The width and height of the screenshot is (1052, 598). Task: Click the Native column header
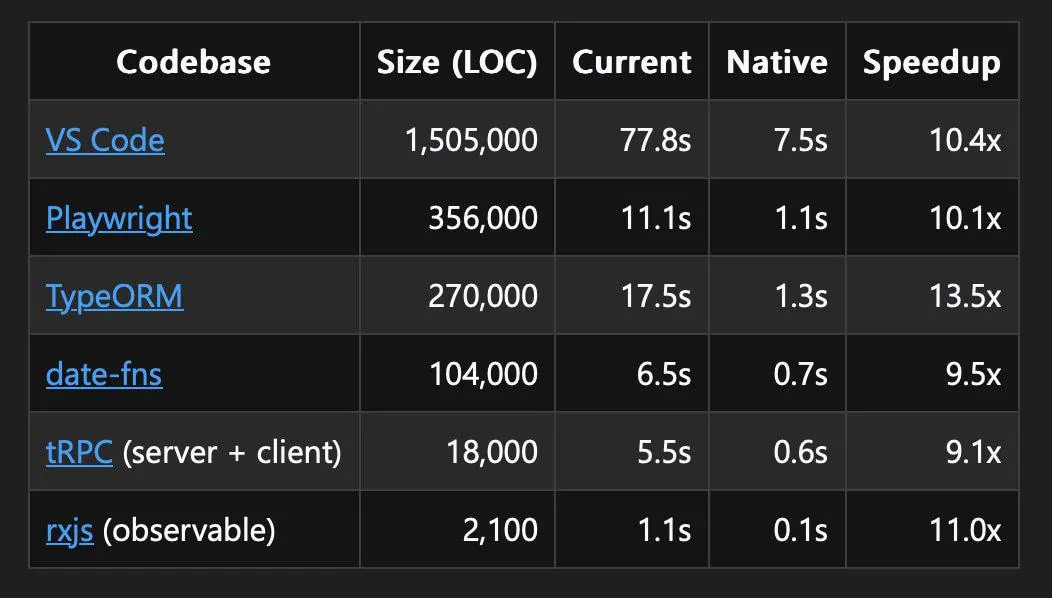tap(777, 62)
